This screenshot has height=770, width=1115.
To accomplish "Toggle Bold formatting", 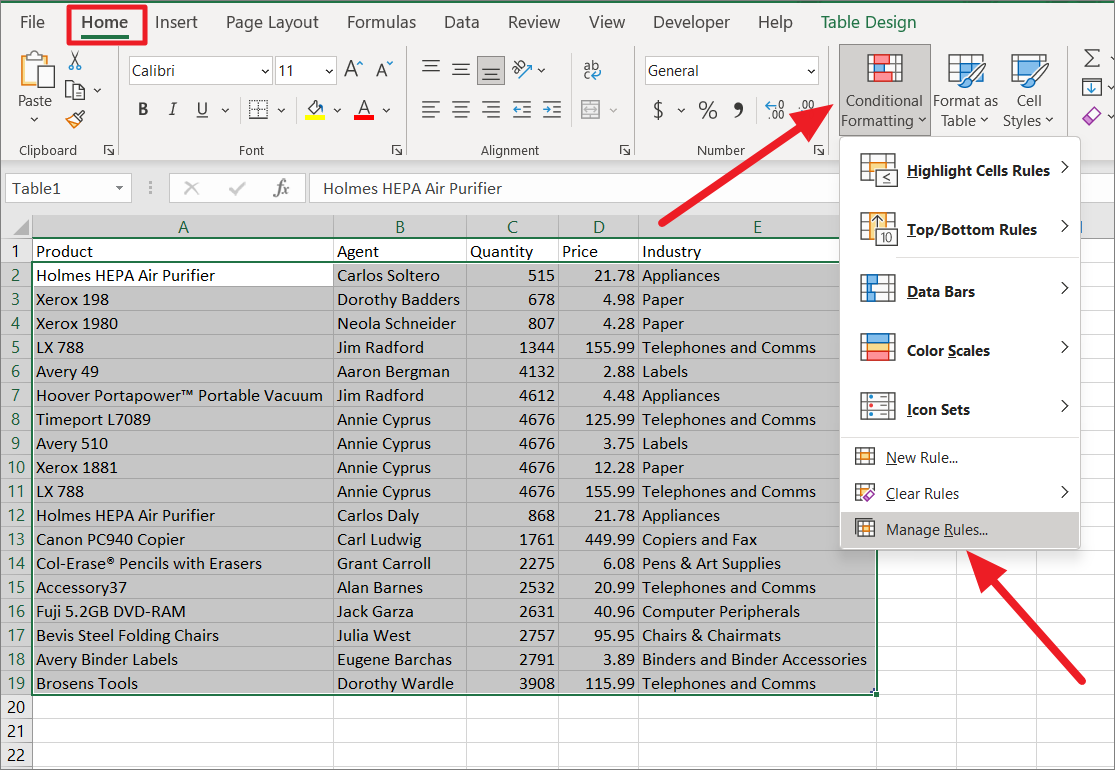I will click(x=143, y=109).
